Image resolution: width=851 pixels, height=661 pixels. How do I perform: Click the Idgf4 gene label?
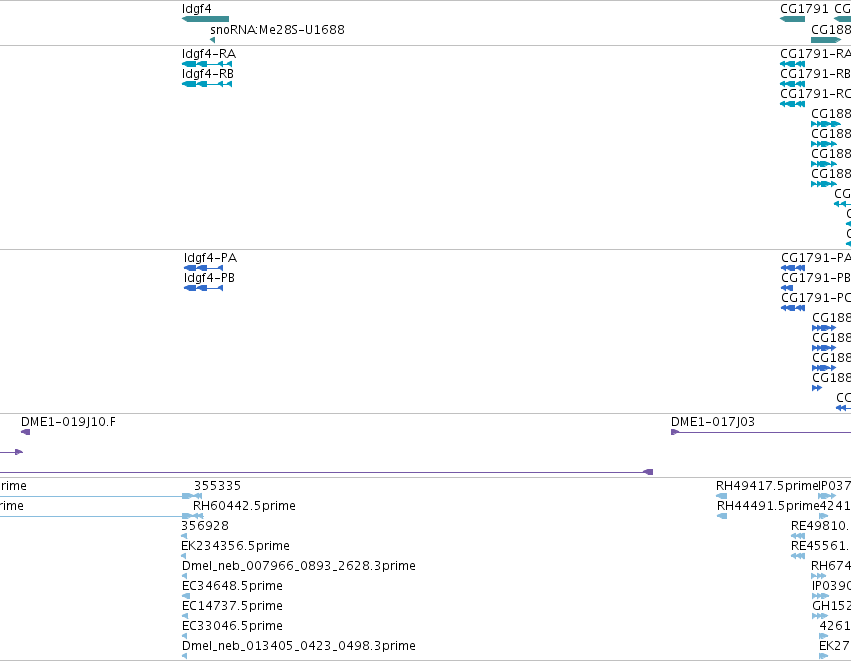point(196,9)
